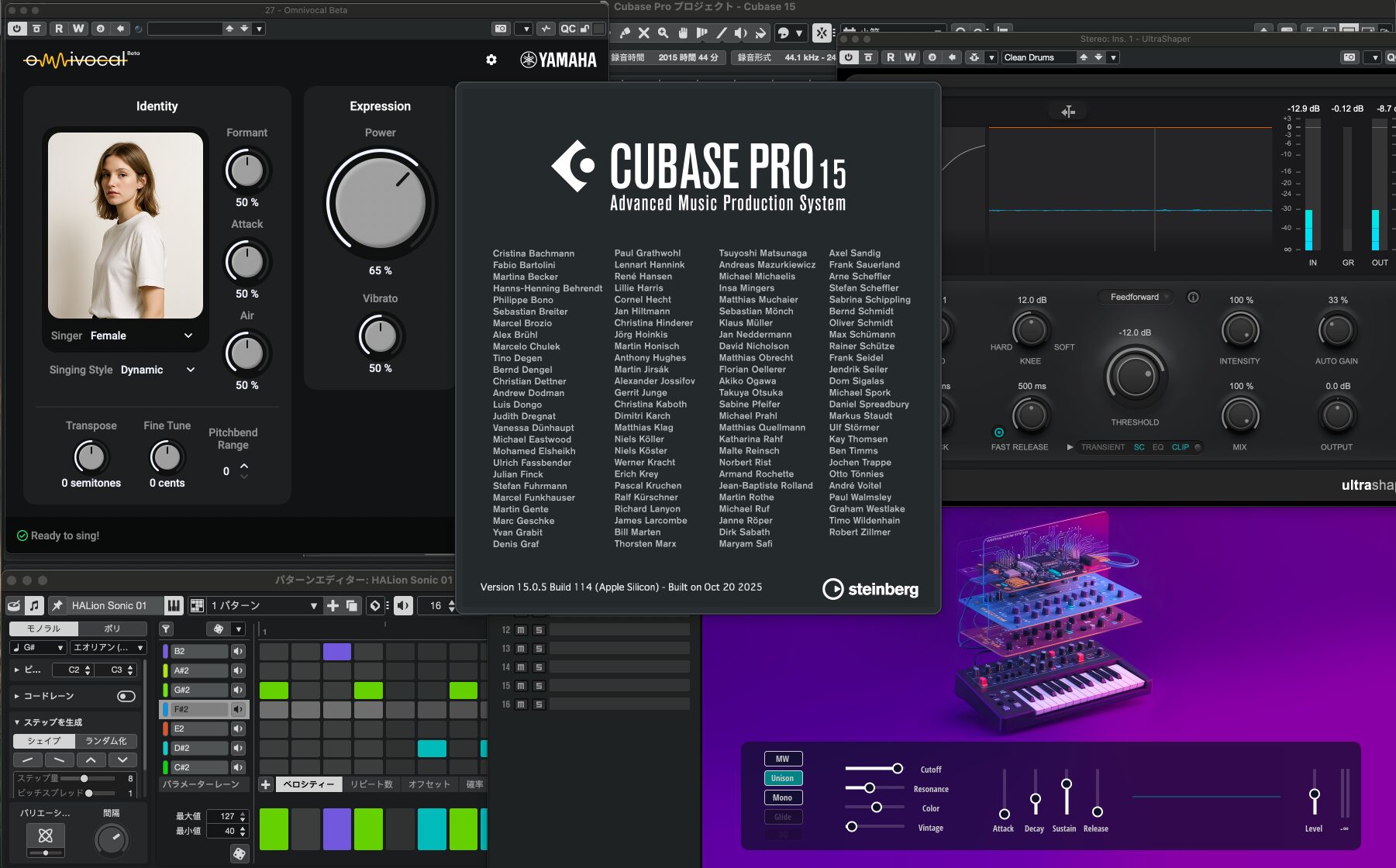1396x868 pixels.
Task: Open the Singing Style Dynamic dropdown
Action: coord(190,370)
